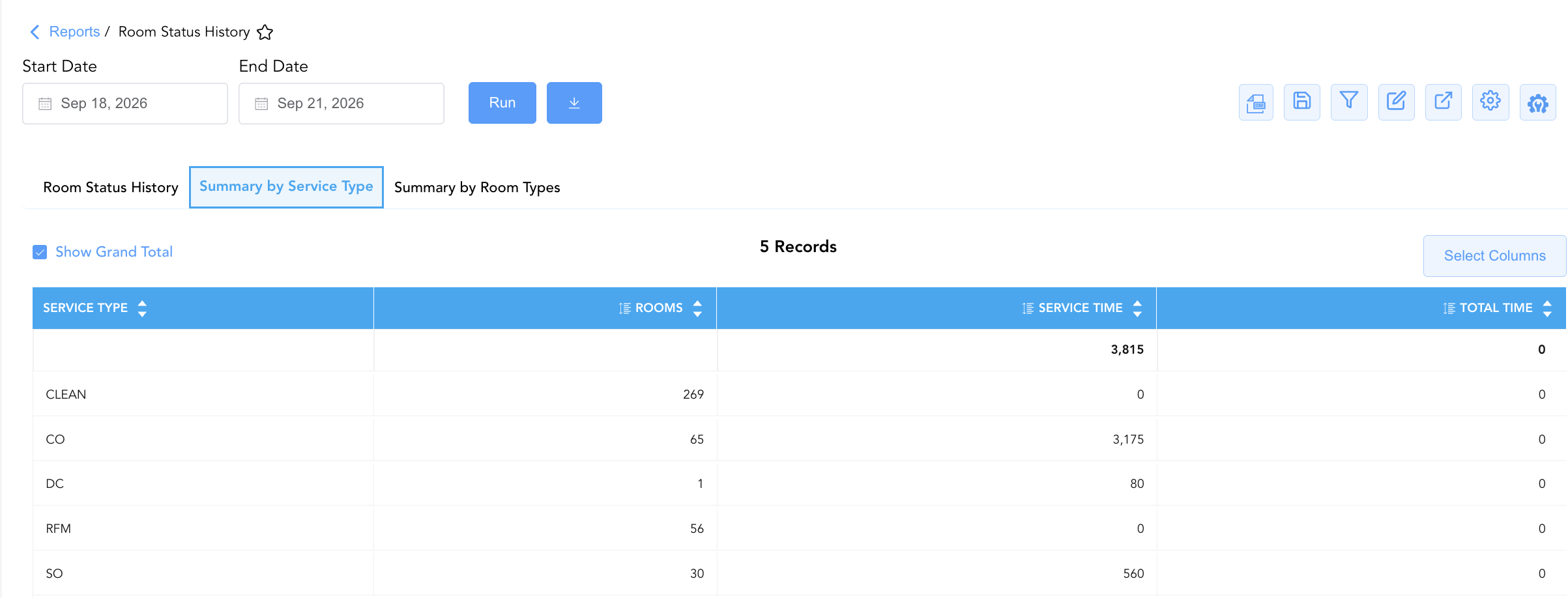Select Summary by Service Type tab
Screen dimensions: 1568x598
pyautogui.click(x=286, y=187)
